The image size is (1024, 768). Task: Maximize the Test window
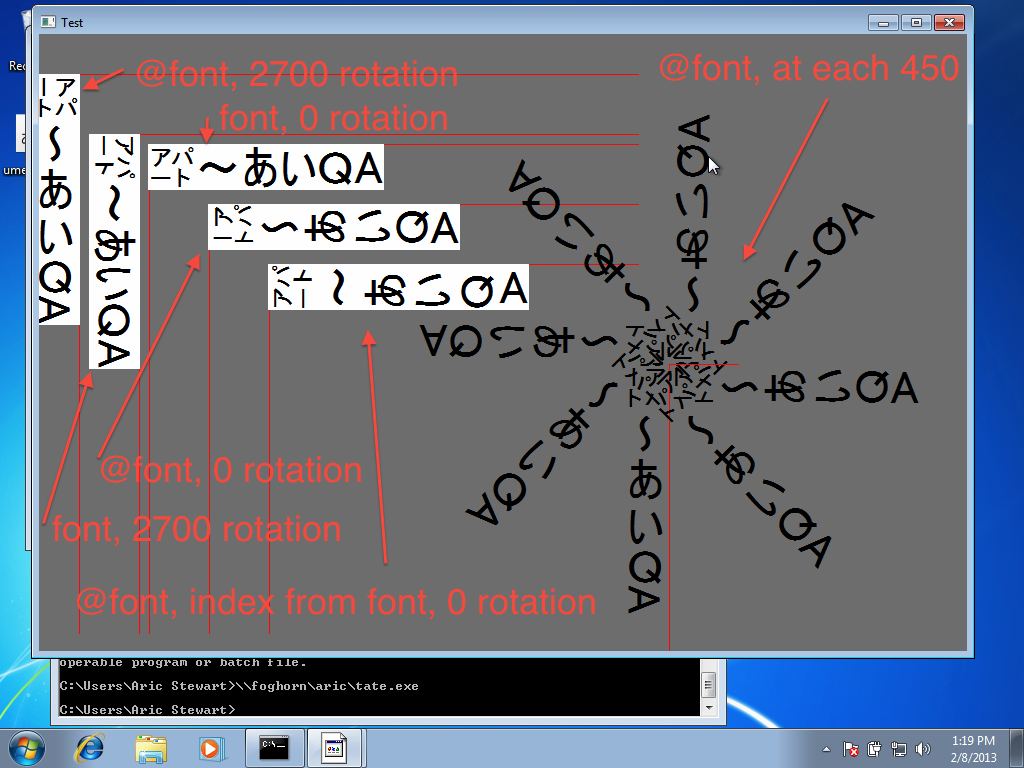[913, 21]
